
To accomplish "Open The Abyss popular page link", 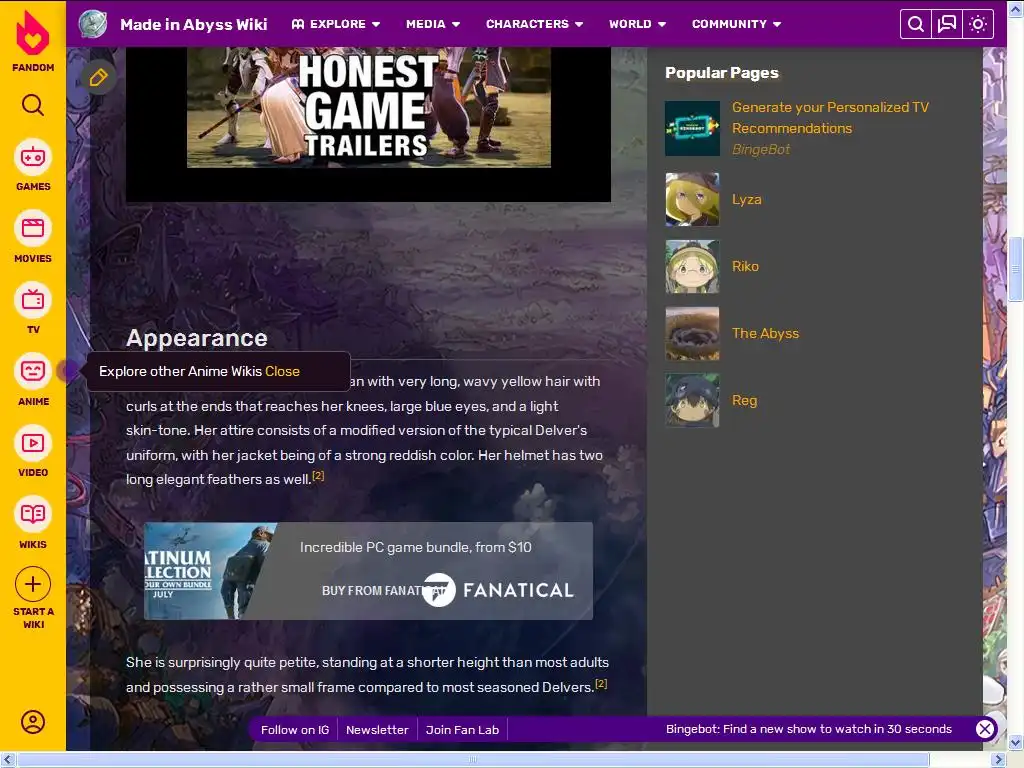I will pyautogui.click(x=765, y=333).
